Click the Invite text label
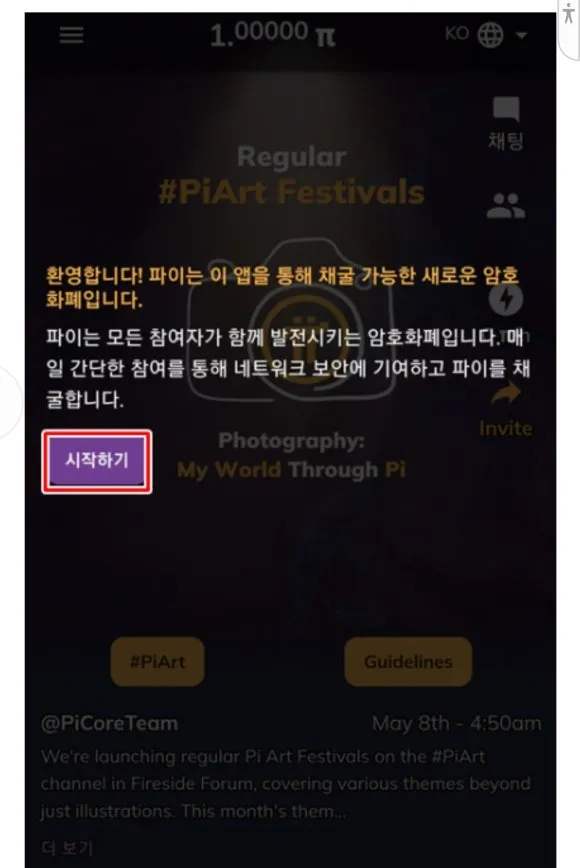Image resolution: width=580 pixels, height=868 pixels. (x=505, y=428)
